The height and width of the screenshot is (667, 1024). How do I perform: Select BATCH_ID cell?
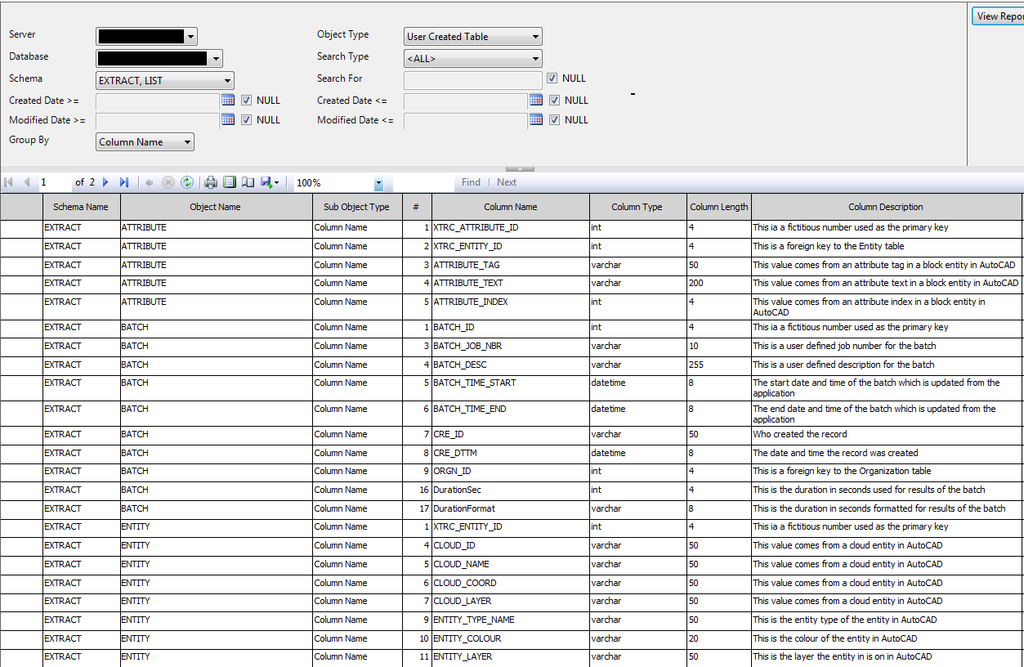click(510, 327)
